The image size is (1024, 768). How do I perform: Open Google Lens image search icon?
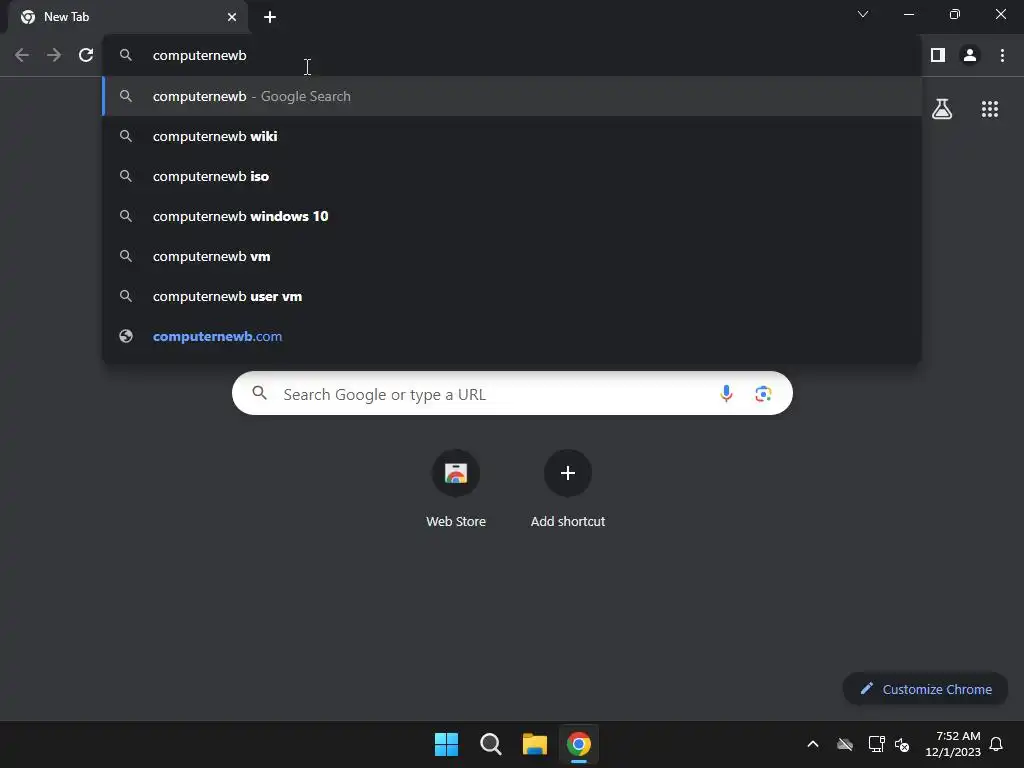763,394
